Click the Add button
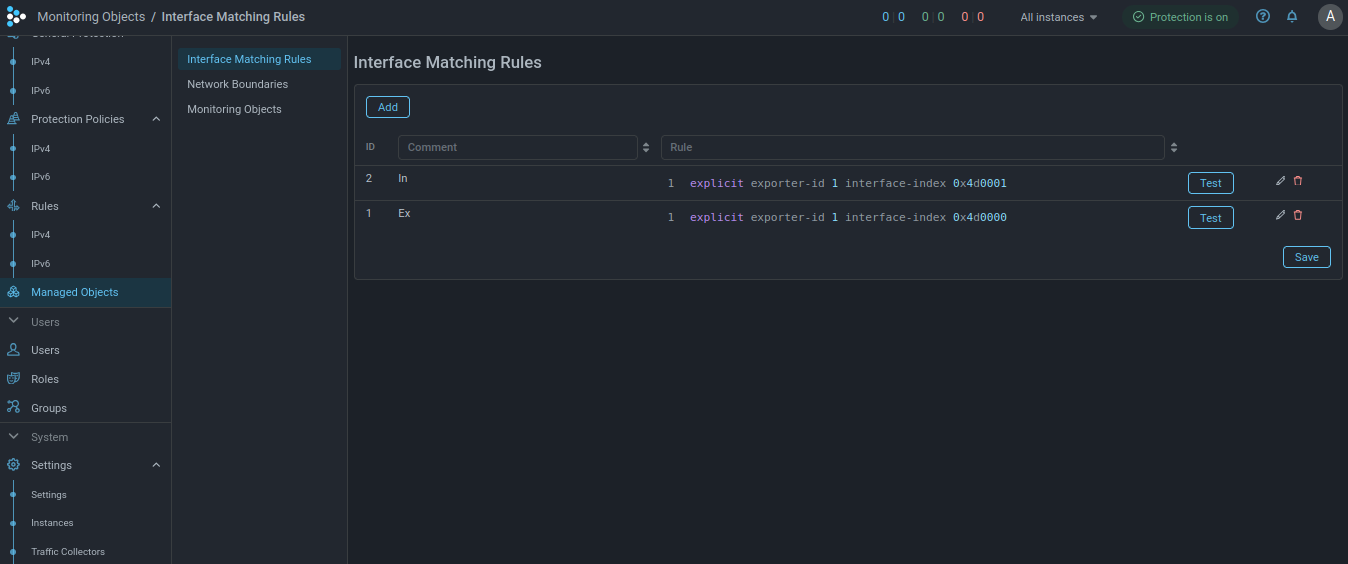Image resolution: width=1348 pixels, height=564 pixels. (388, 107)
